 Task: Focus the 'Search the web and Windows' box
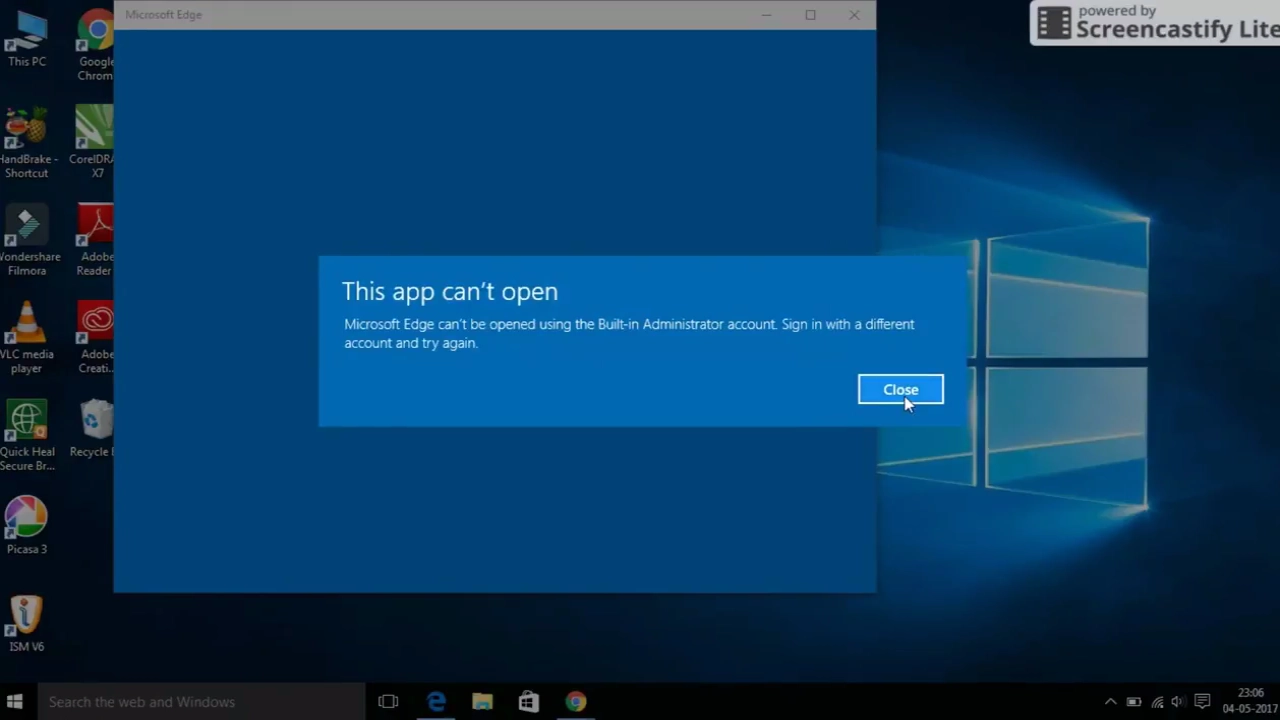click(201, 701)
